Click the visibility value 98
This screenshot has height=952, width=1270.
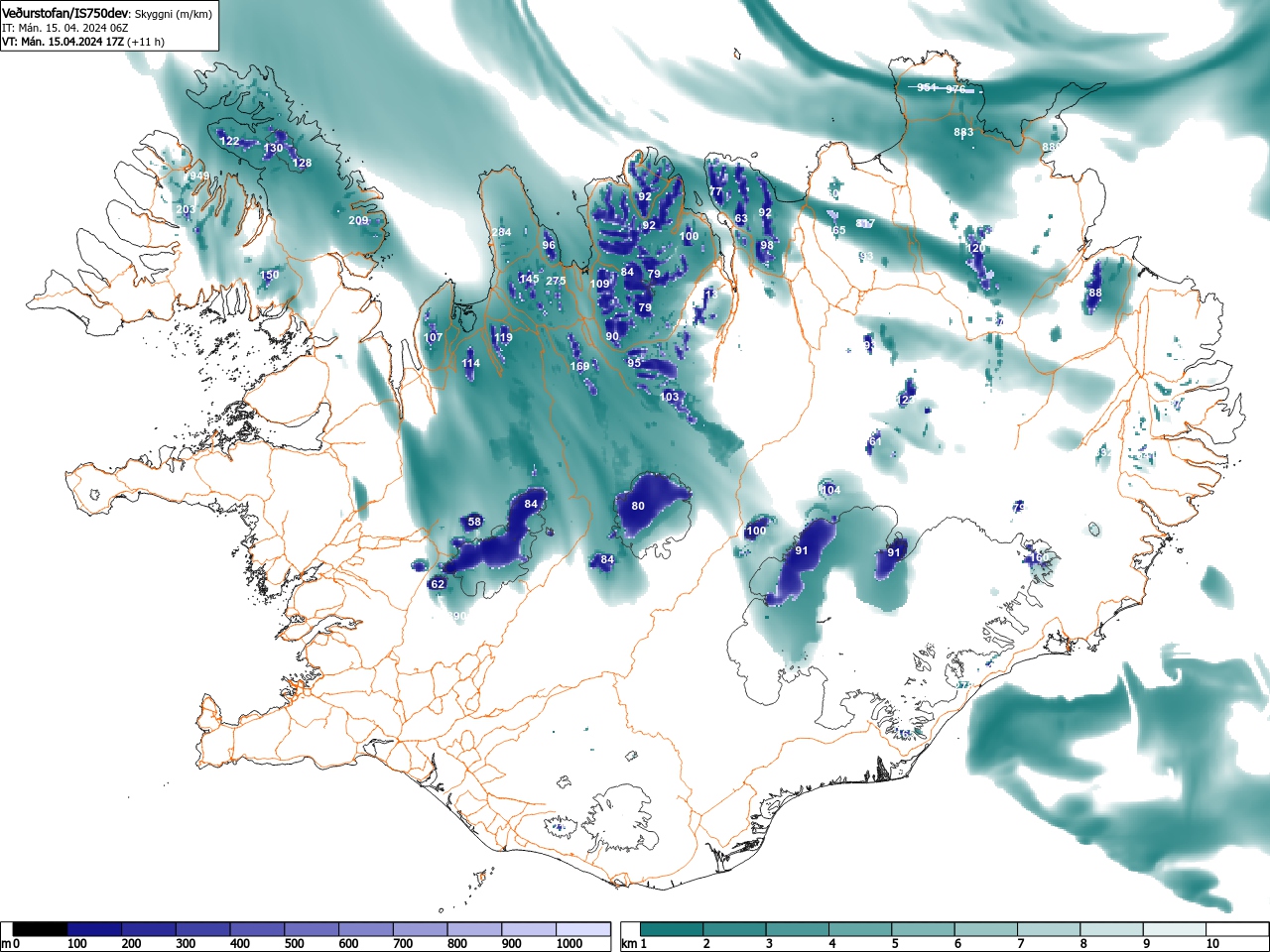tap(767, 245)
